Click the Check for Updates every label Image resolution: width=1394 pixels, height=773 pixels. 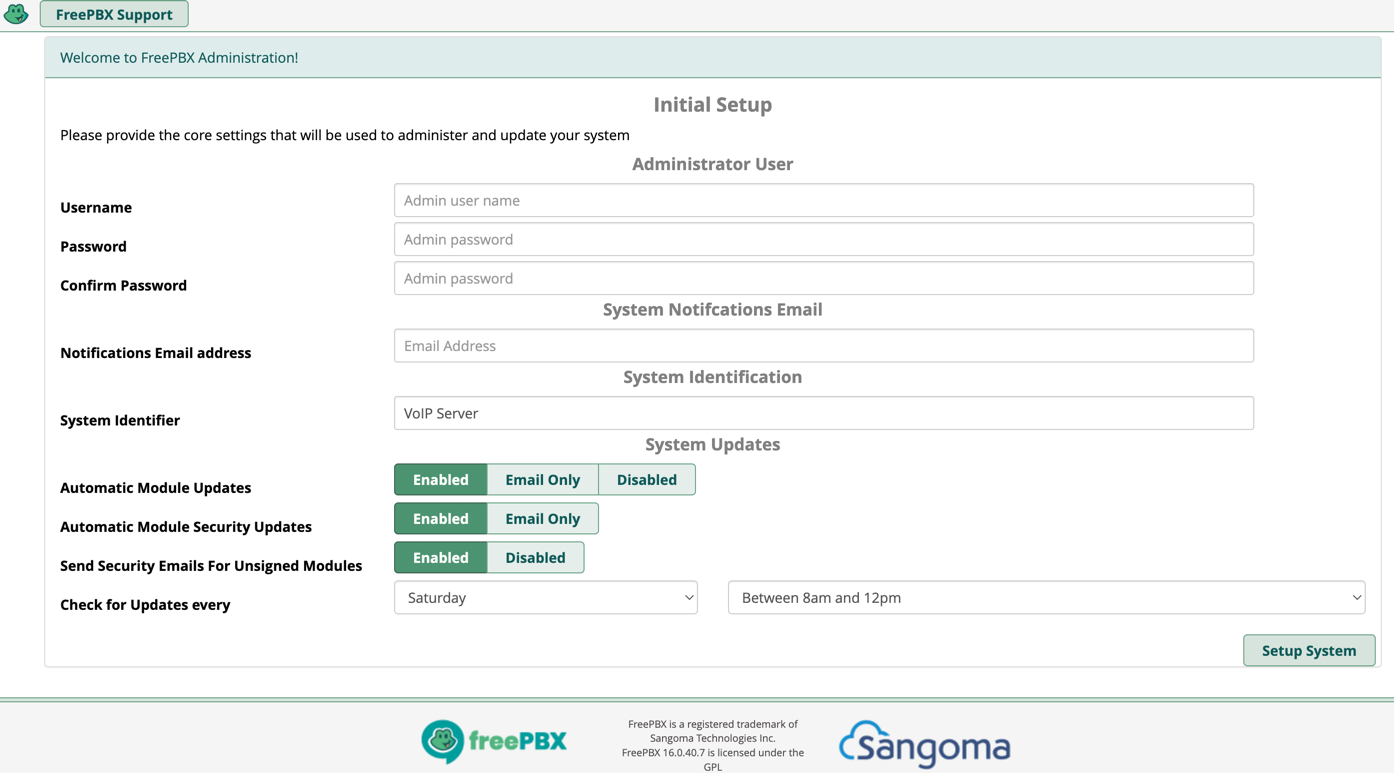145,605
